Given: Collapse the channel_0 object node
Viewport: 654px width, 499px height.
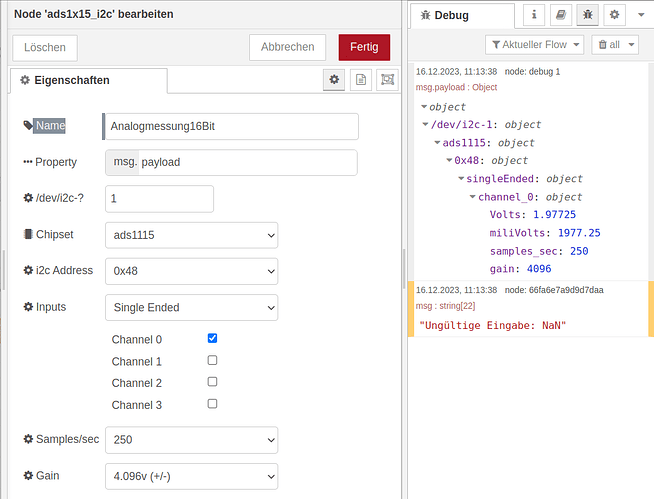Looking at the screenshot, I should [473, 197].
